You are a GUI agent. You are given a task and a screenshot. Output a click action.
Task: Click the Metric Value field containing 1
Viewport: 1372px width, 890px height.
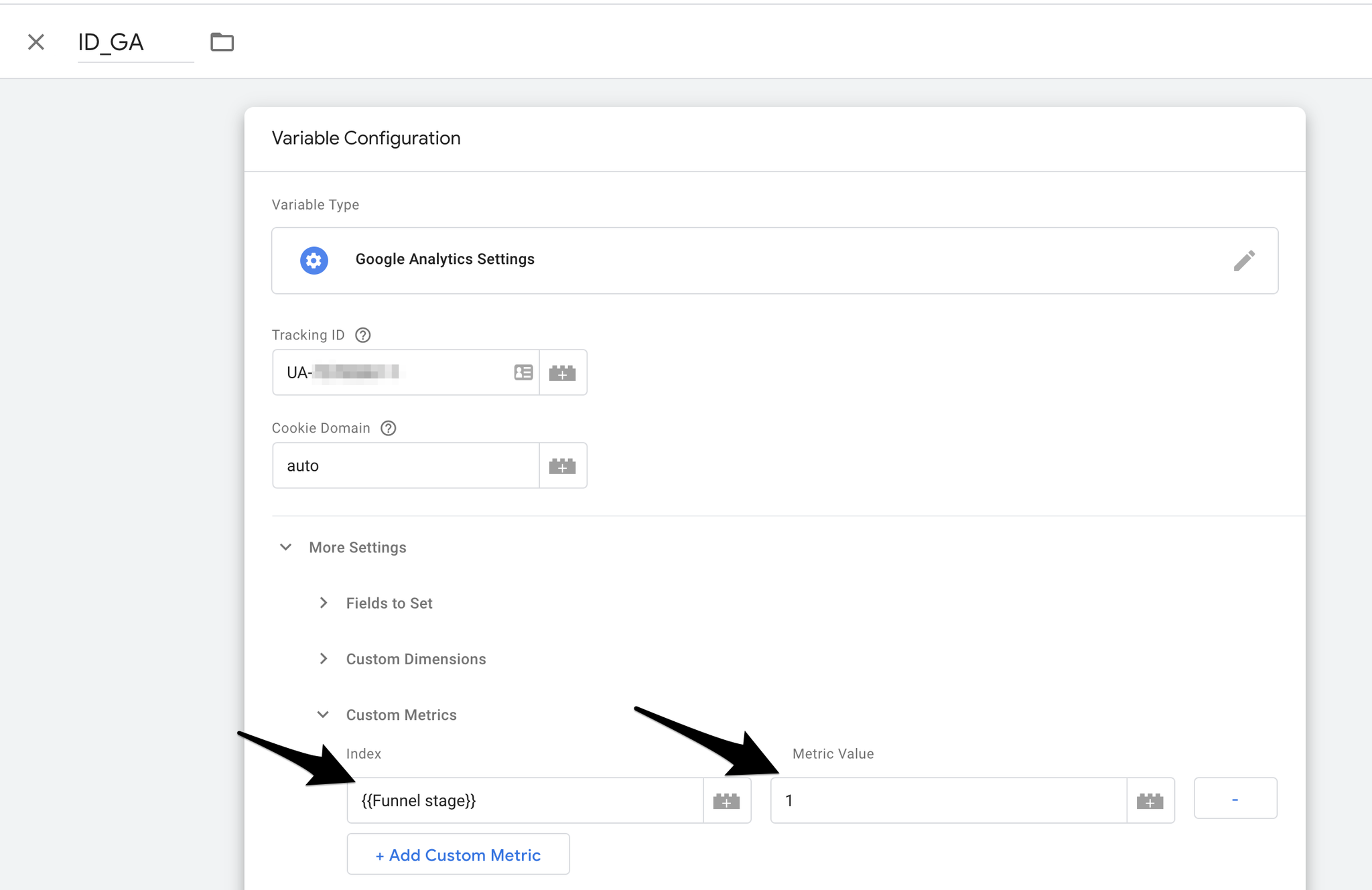[x=949, y=800]
